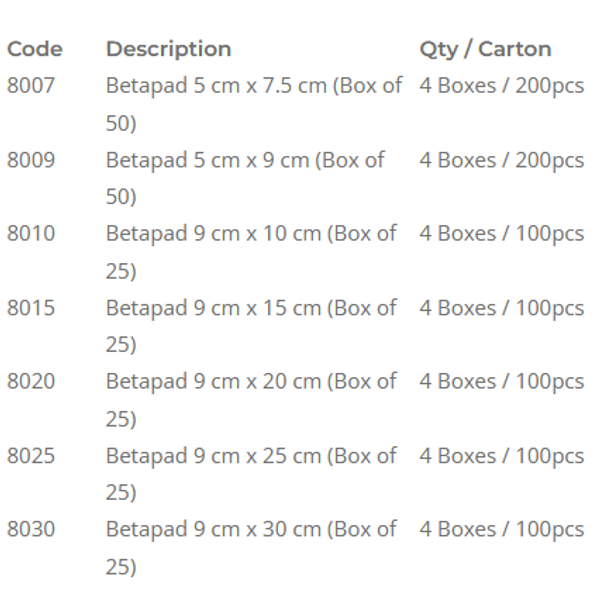Click the Description column header

coord(169,50)
